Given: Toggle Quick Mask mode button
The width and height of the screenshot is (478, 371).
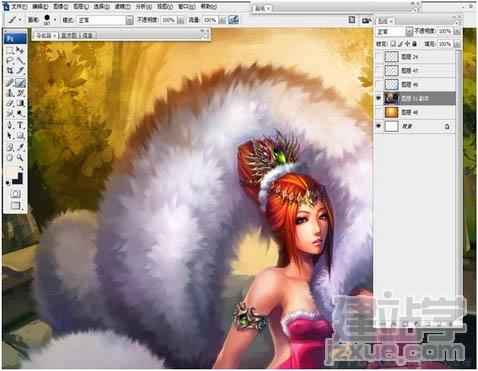Looking at the screenshot, I should point(15,194).
